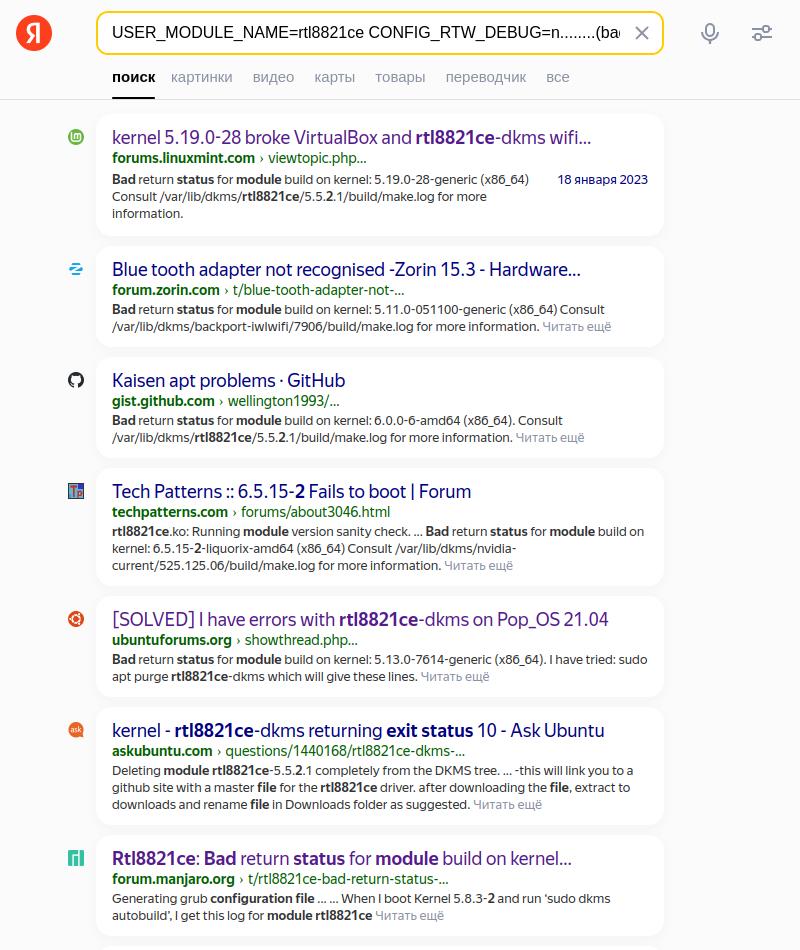The image size is (800, 950).
Task: Switch to the картинки tab
Action: point(202,77)
